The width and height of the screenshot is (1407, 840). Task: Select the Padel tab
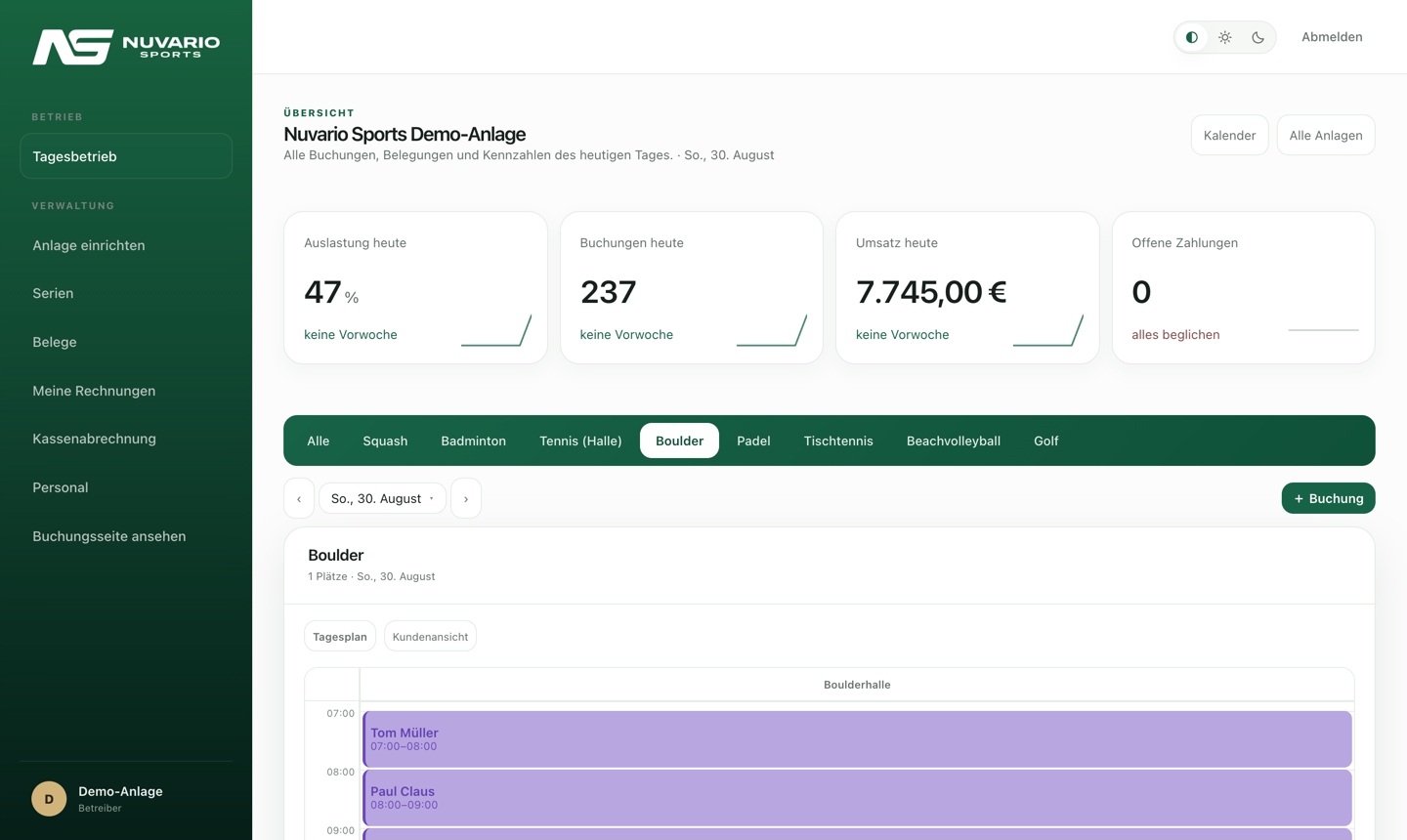[x=753, y=441]
